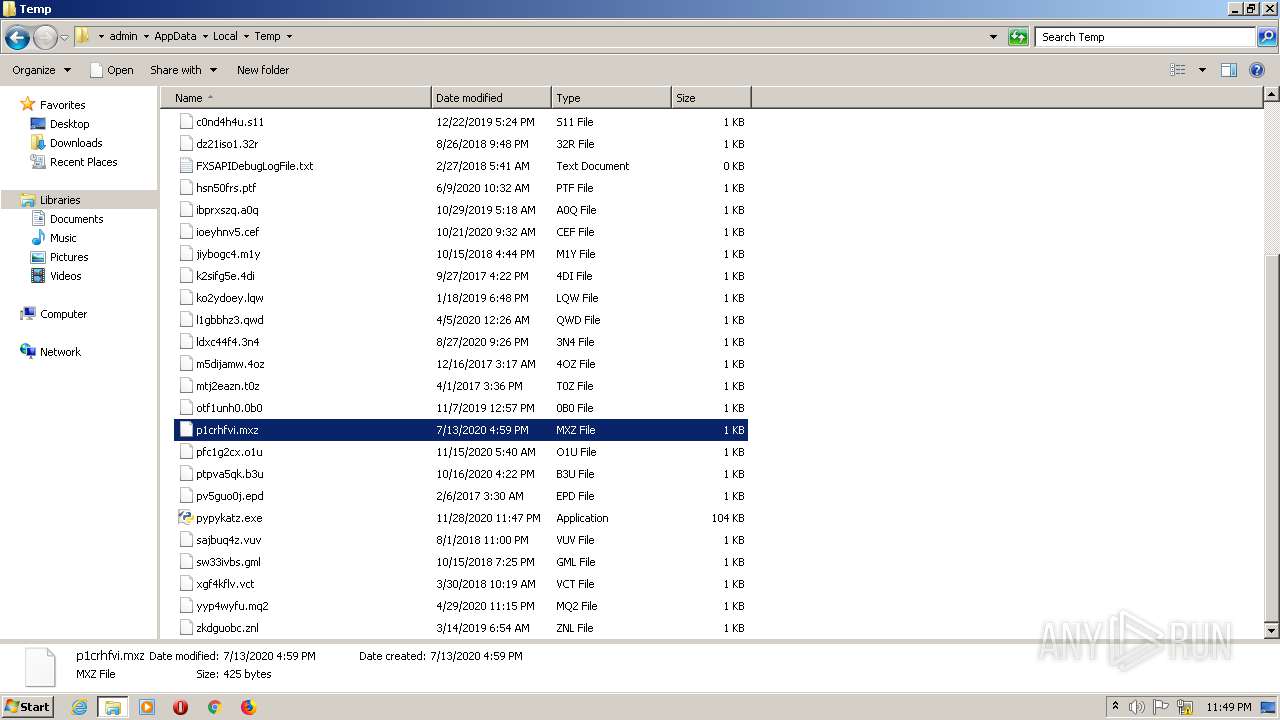Screen dimensions: 1280x720
Task: Open previous locations address dropdown
Action: pos(993,37)
